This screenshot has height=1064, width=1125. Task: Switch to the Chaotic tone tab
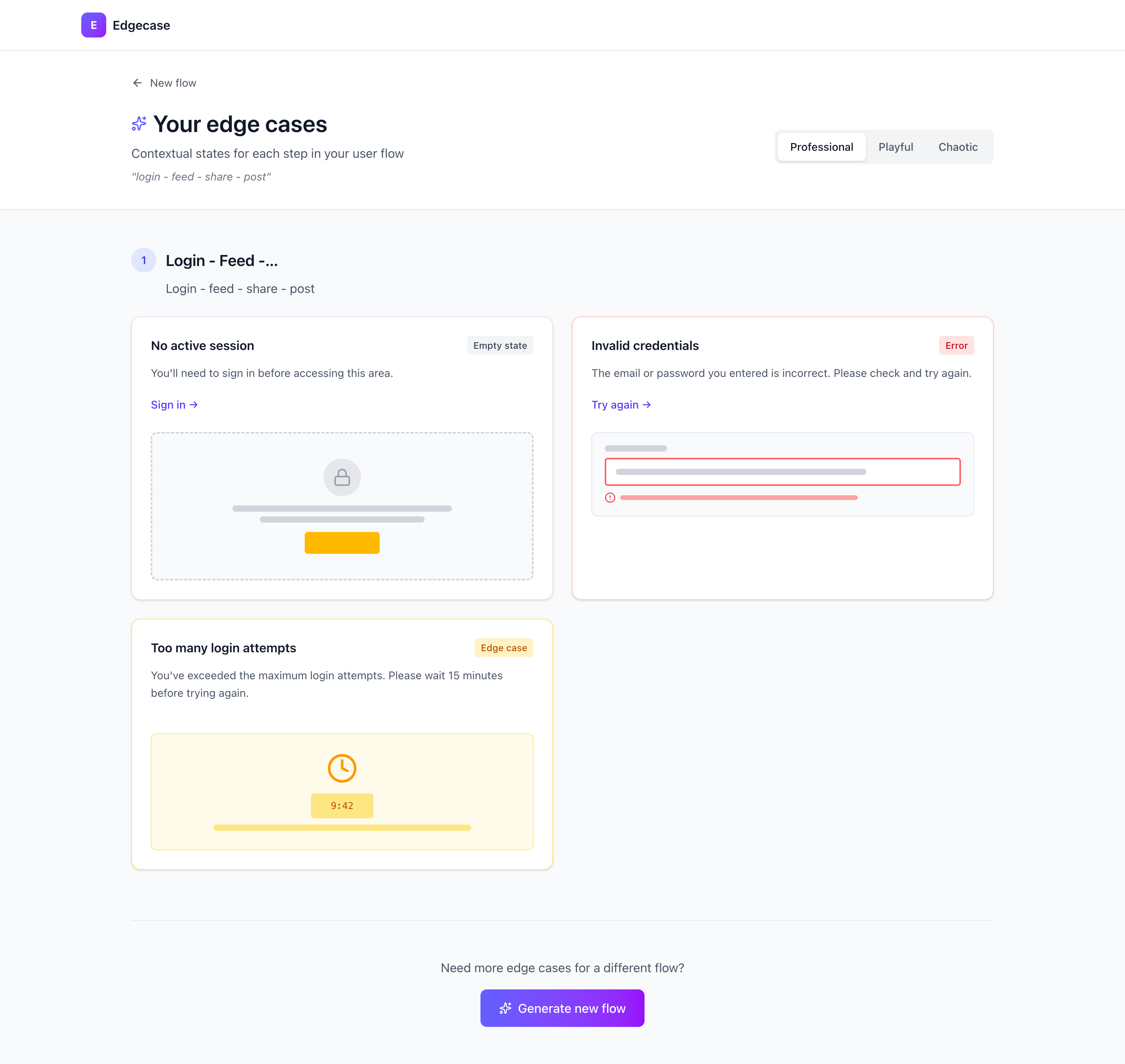click(x=958, y=147)
